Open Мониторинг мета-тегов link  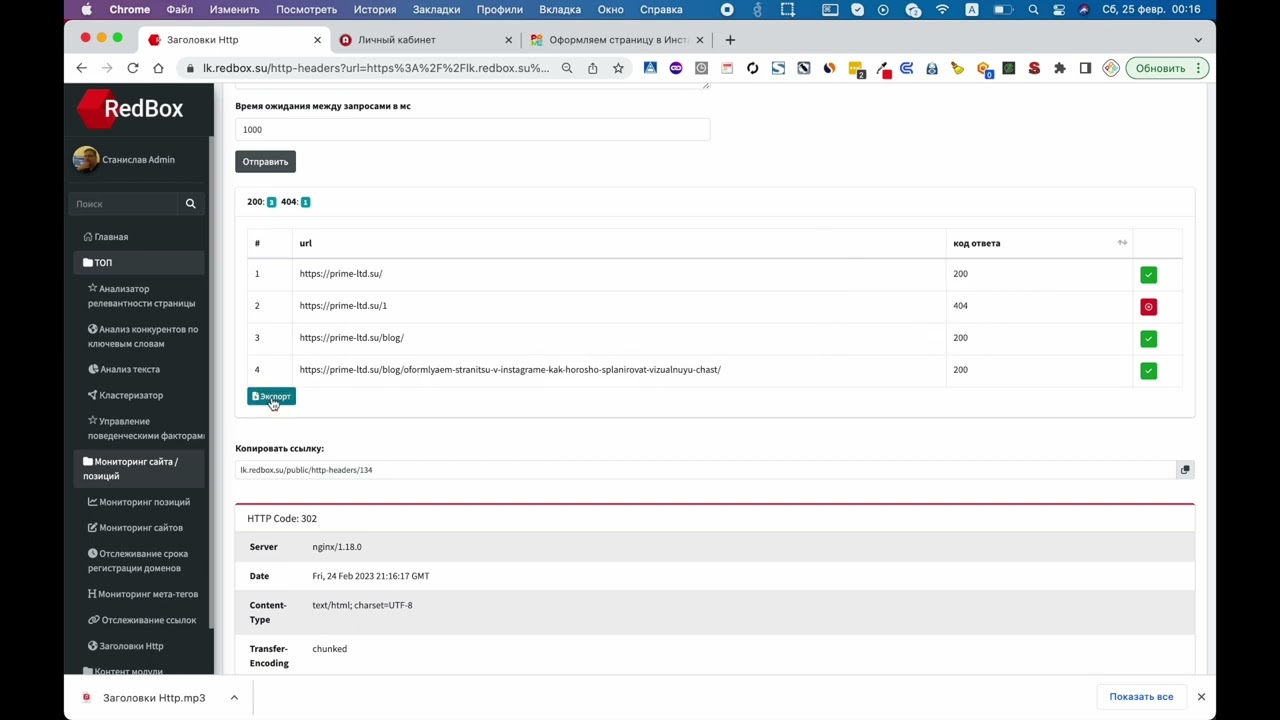click(143, 594)
